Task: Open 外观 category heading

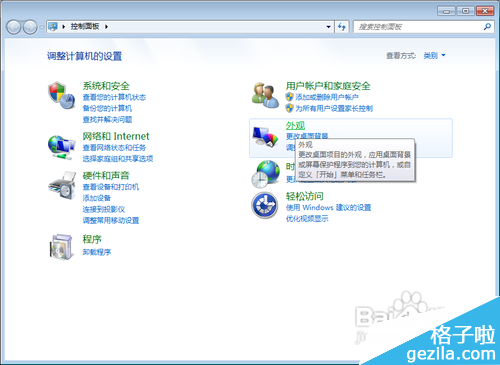Action: (x=295, y=125)
